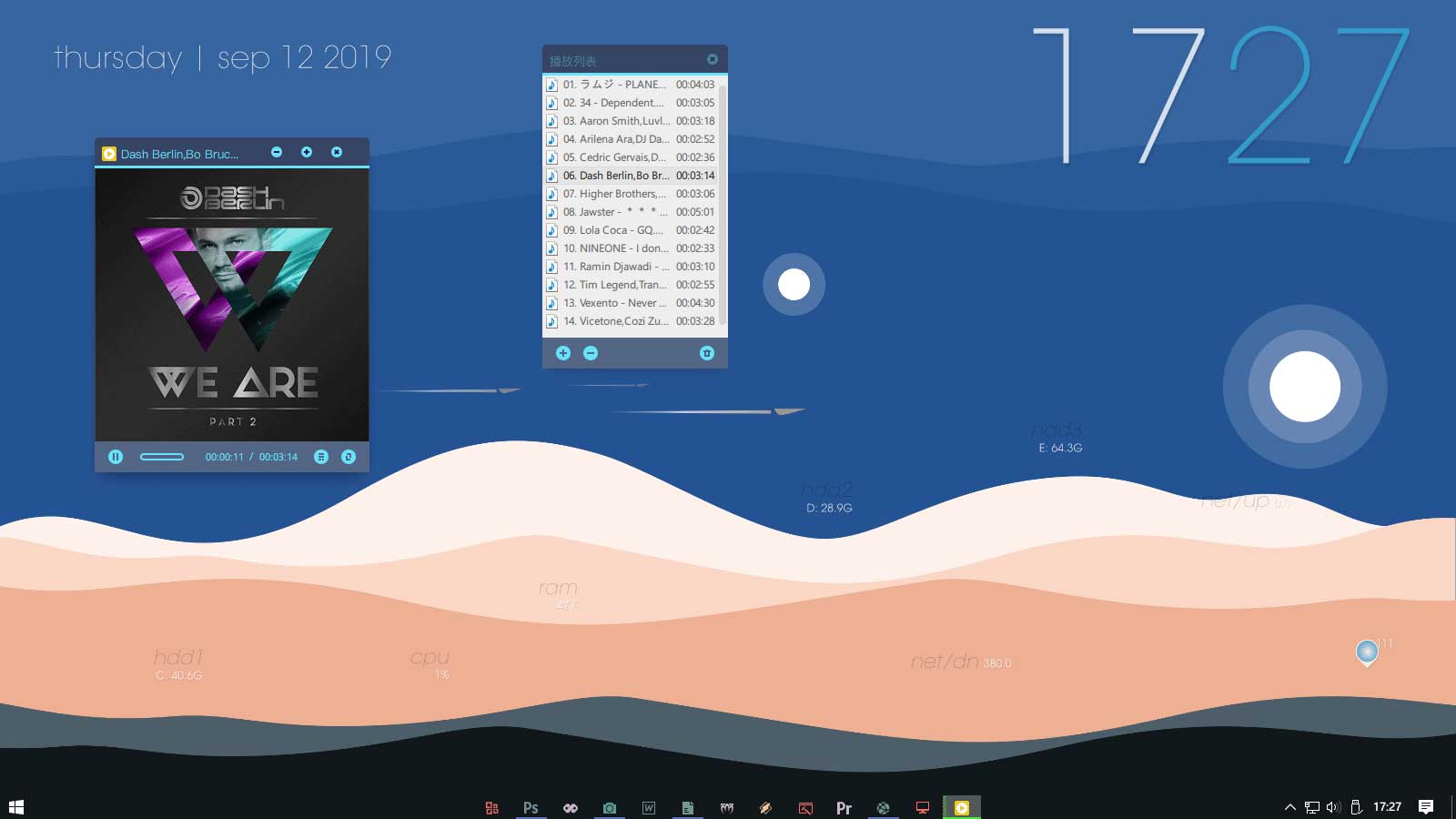Screen dimensions: 1456x819
Task: Click the cpu usage widget
Action: point(430,663)
